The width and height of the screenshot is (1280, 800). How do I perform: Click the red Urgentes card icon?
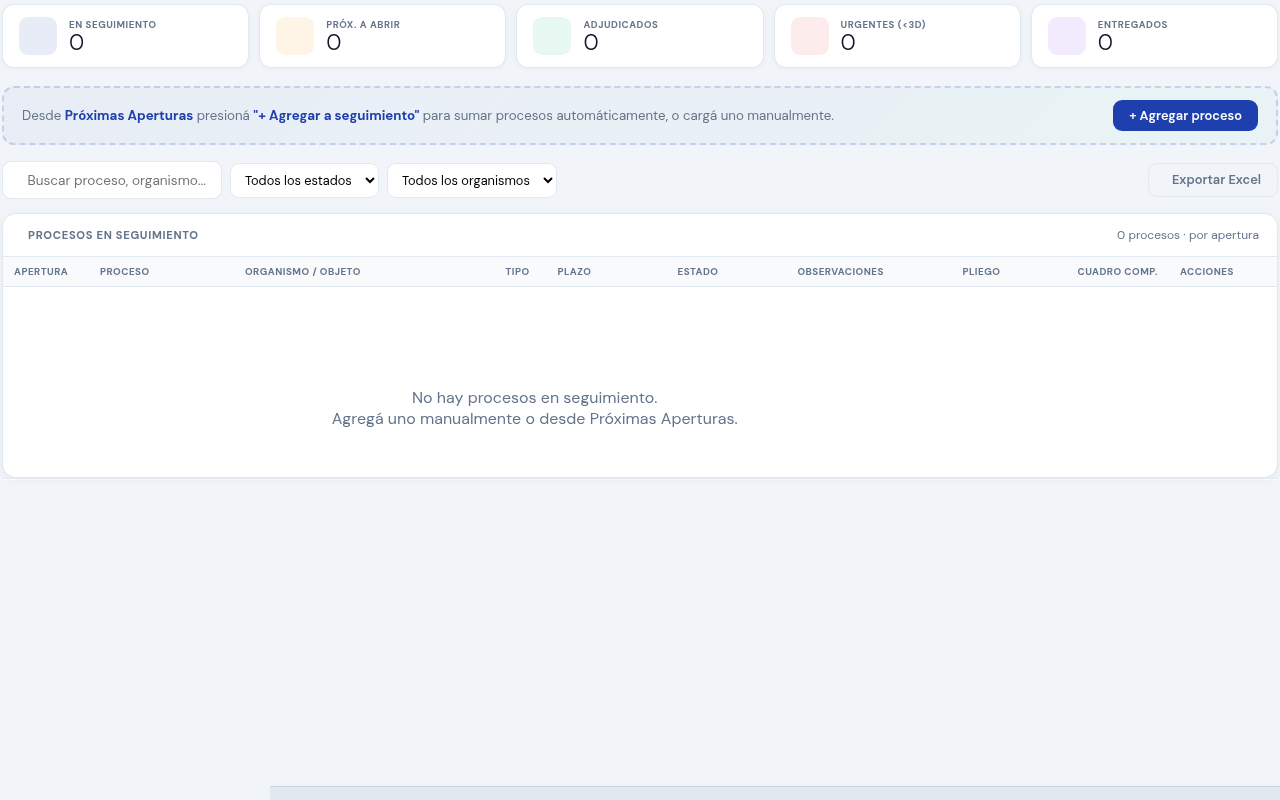coord(810,36)
